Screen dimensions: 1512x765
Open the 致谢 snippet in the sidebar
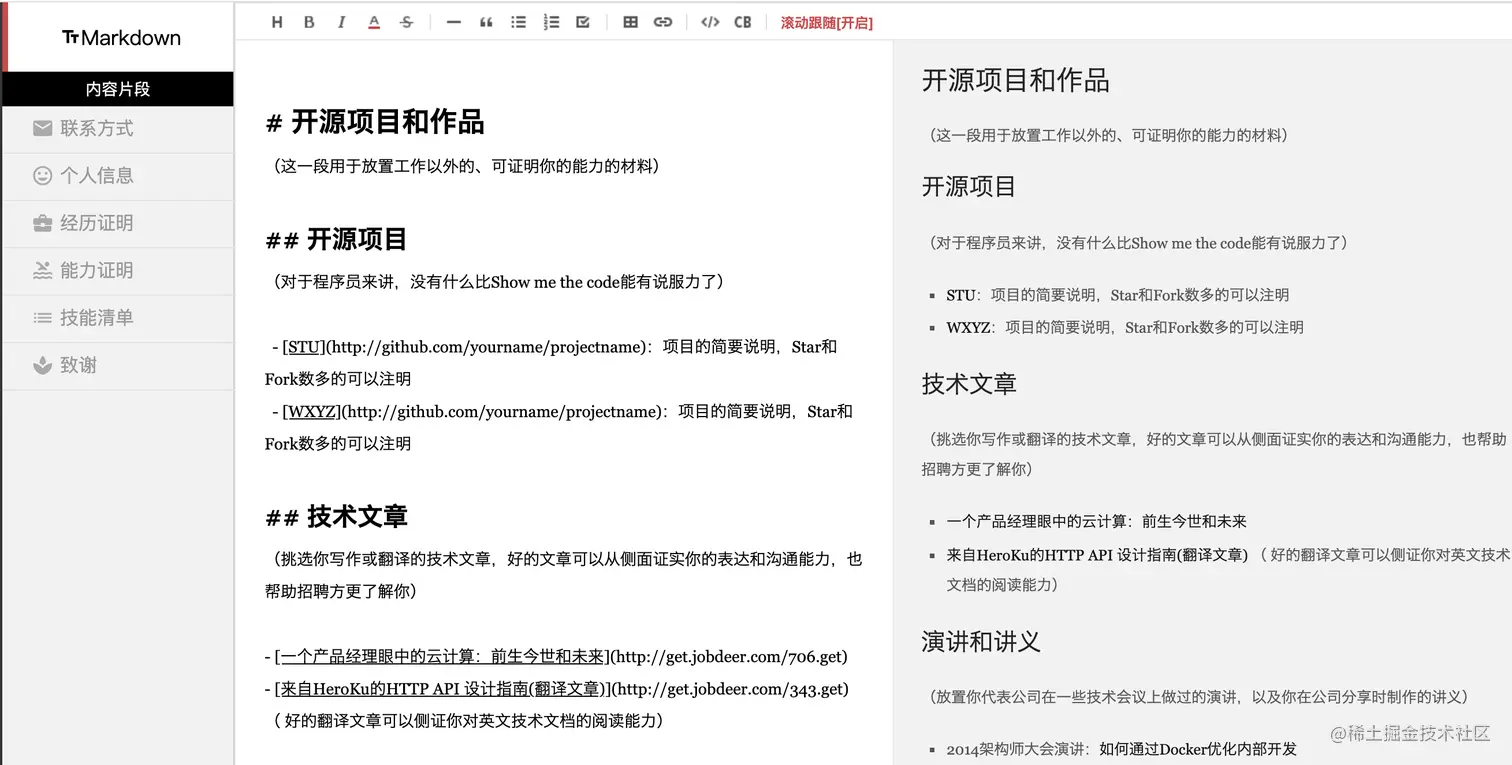point(118,366)
